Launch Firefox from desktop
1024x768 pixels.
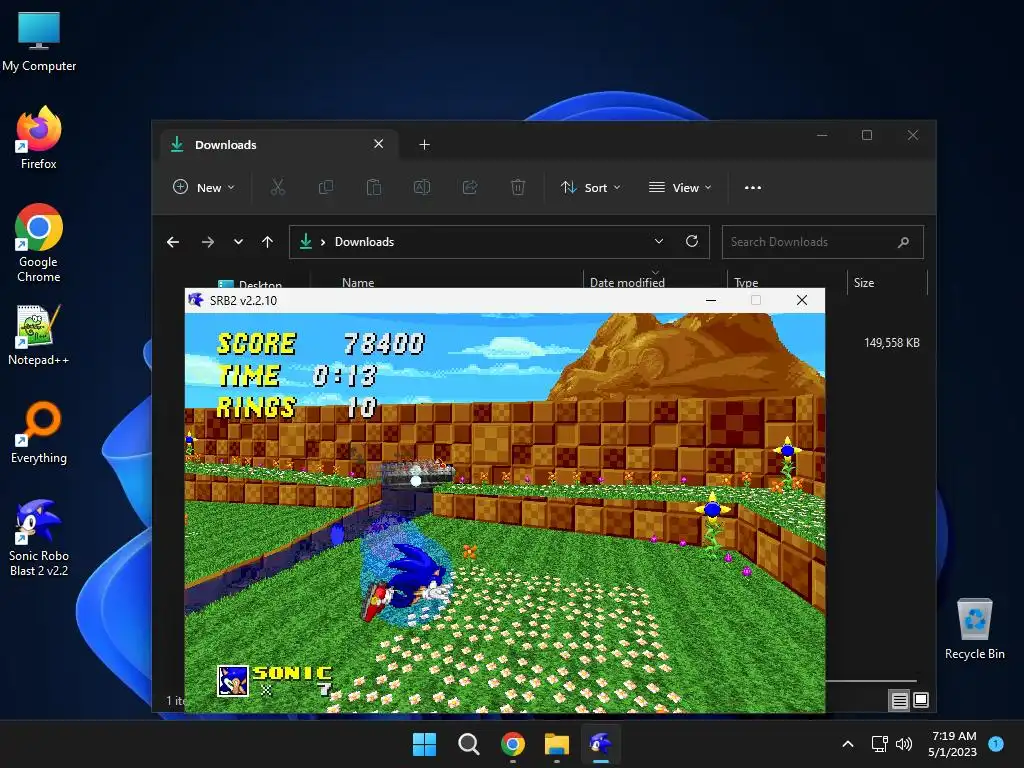coord(39,138)
